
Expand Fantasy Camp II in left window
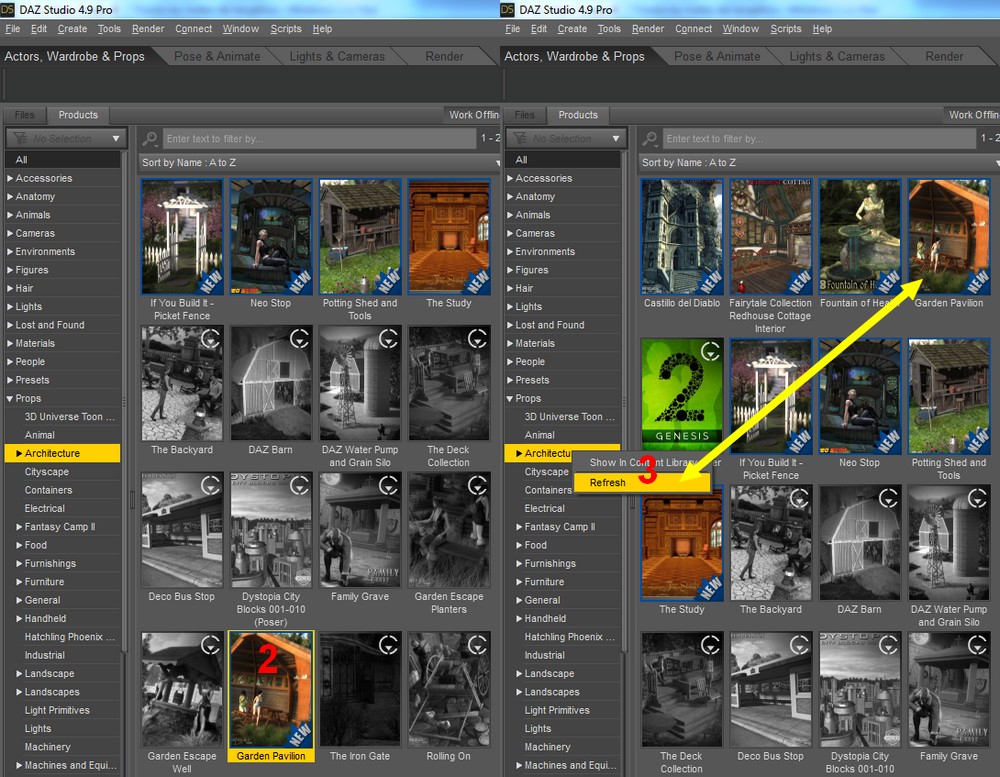pos(19,527)
